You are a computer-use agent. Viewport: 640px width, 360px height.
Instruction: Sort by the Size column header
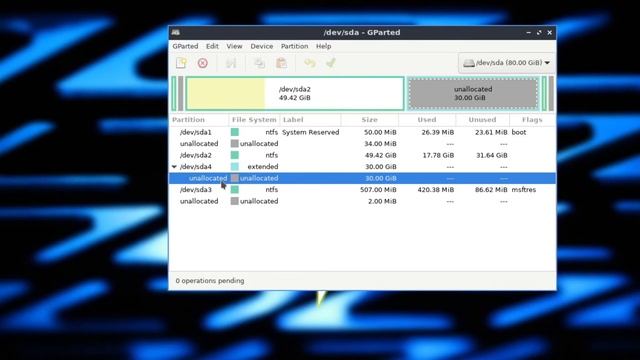coord(369,120)
